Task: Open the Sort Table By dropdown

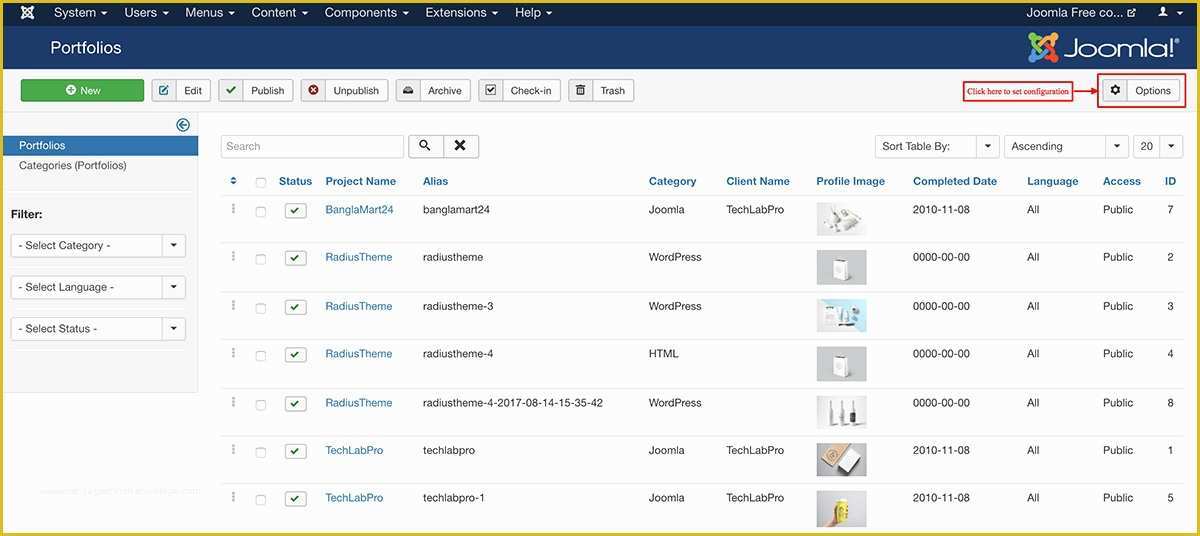Action: point(937,146)
